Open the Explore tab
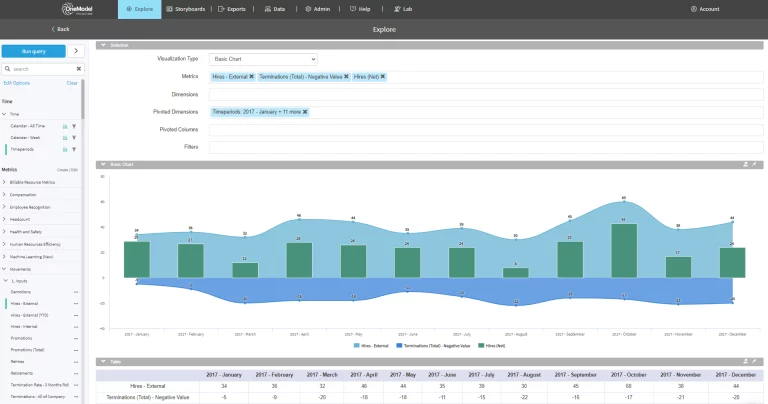 [x=140, y=9]
